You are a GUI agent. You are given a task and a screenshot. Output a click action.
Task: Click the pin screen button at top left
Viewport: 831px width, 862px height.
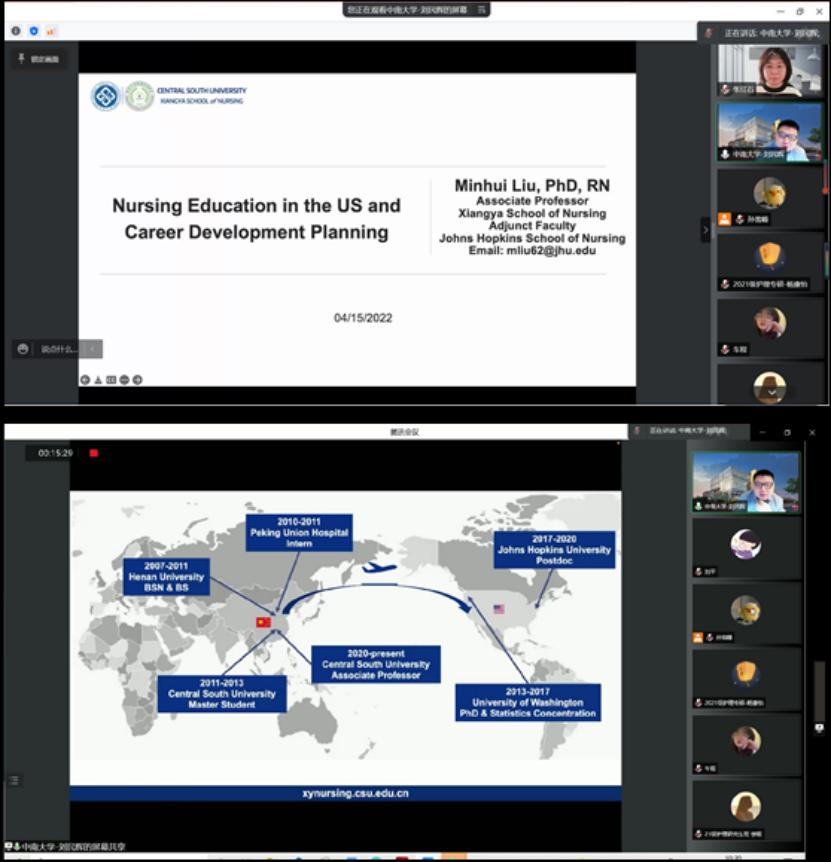38,59
